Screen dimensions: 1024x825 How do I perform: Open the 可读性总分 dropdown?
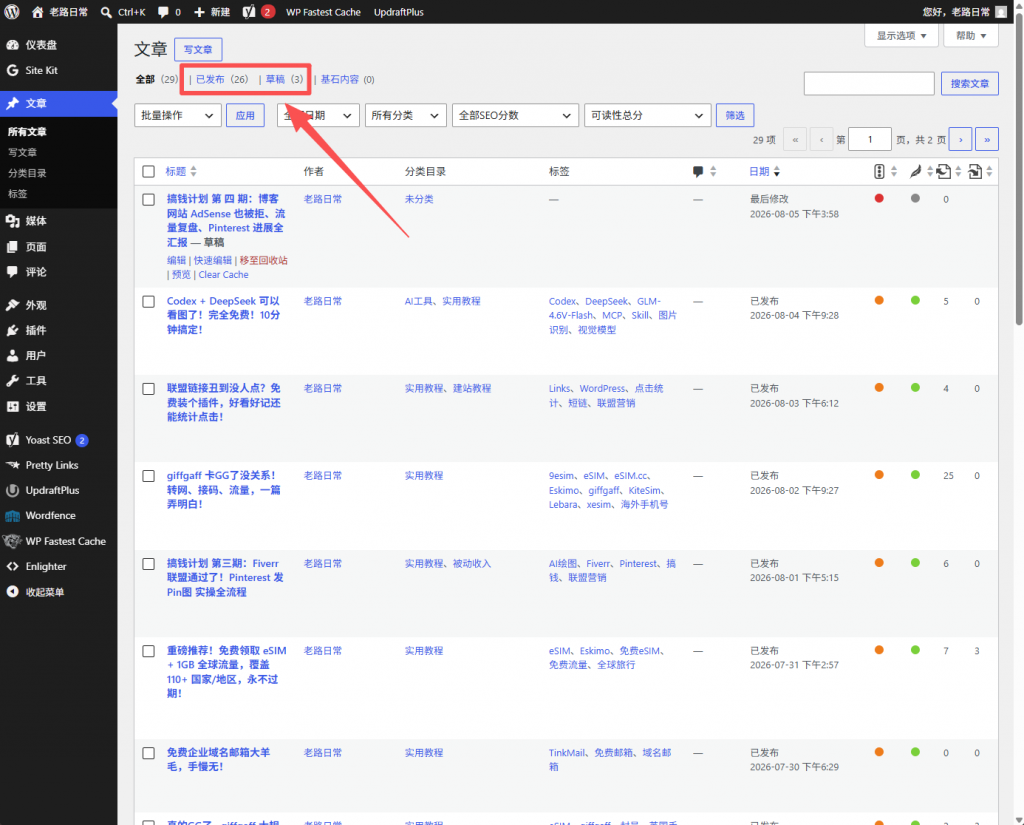[647, 116]
